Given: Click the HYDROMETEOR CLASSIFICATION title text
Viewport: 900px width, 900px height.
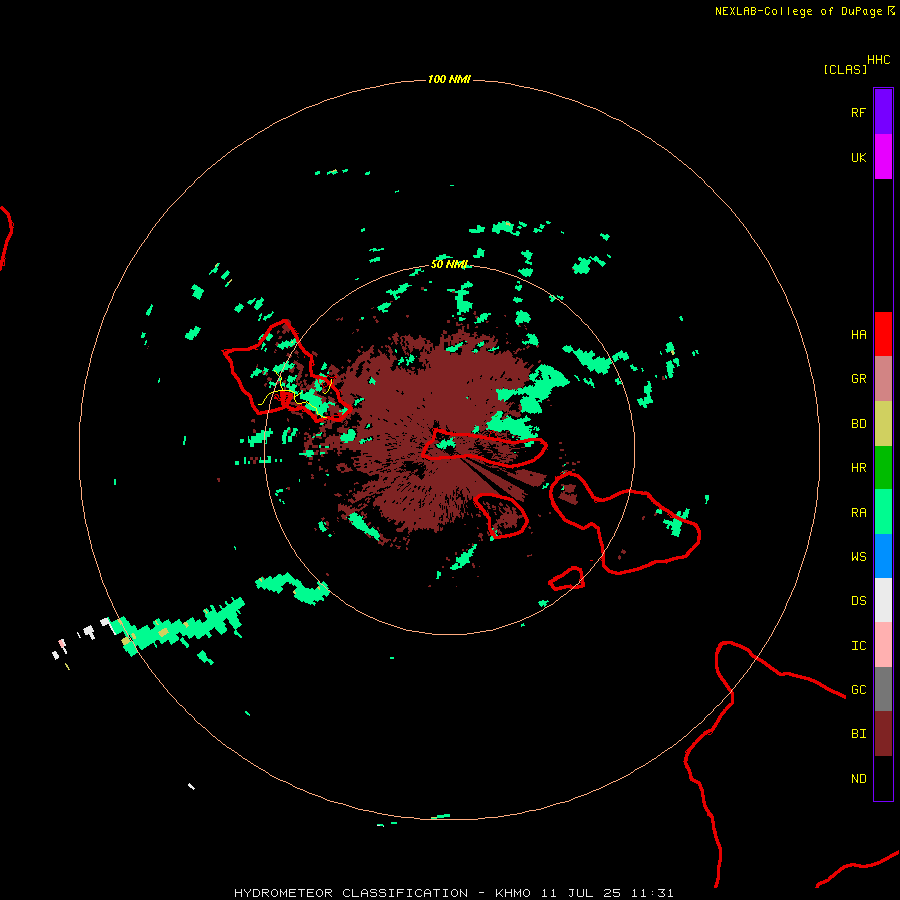Looking at the screenshot, I should click(351, 893).
